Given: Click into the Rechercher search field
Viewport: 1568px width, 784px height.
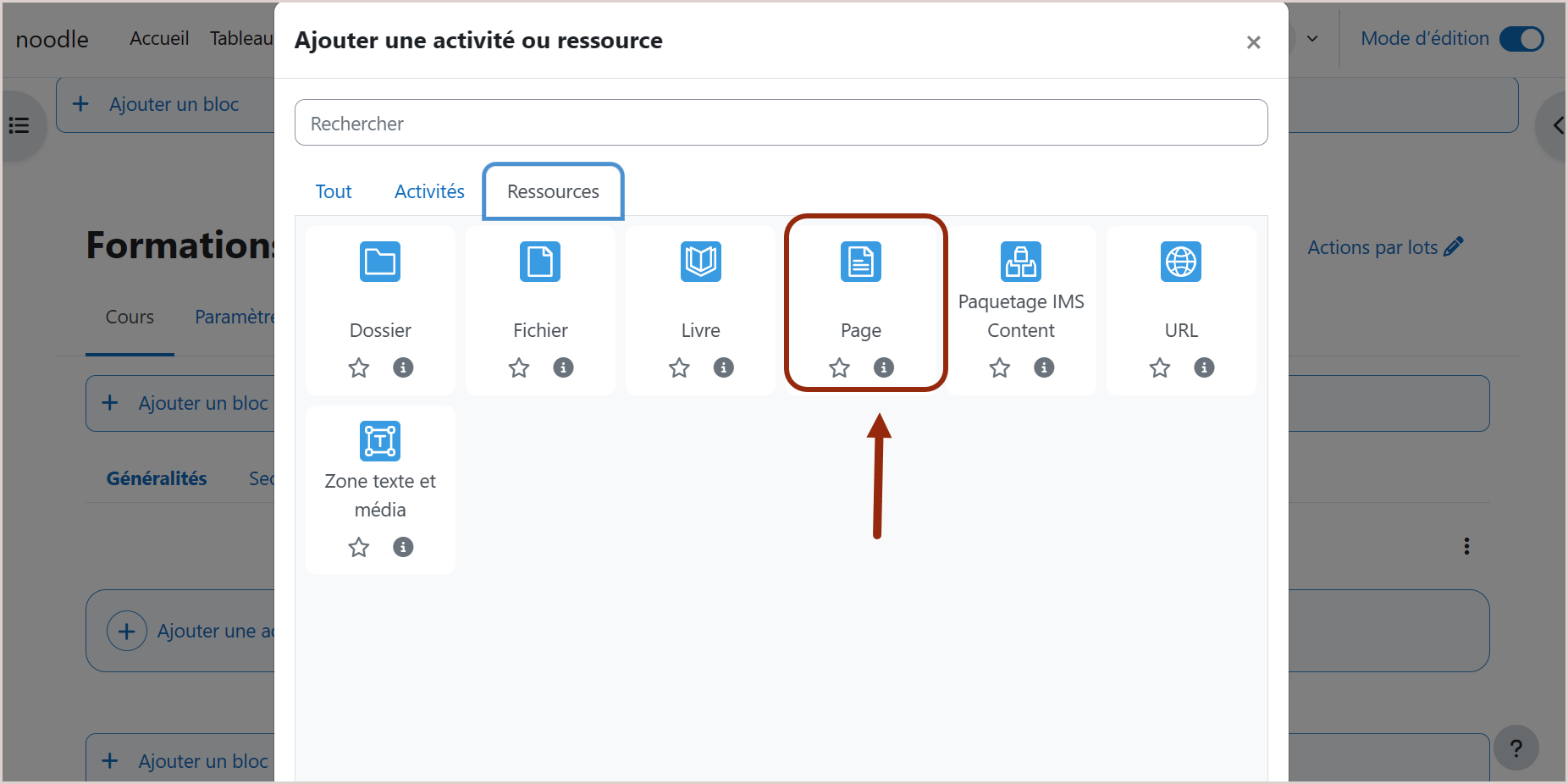Looking at the screenshot, I should pos(781,123).
